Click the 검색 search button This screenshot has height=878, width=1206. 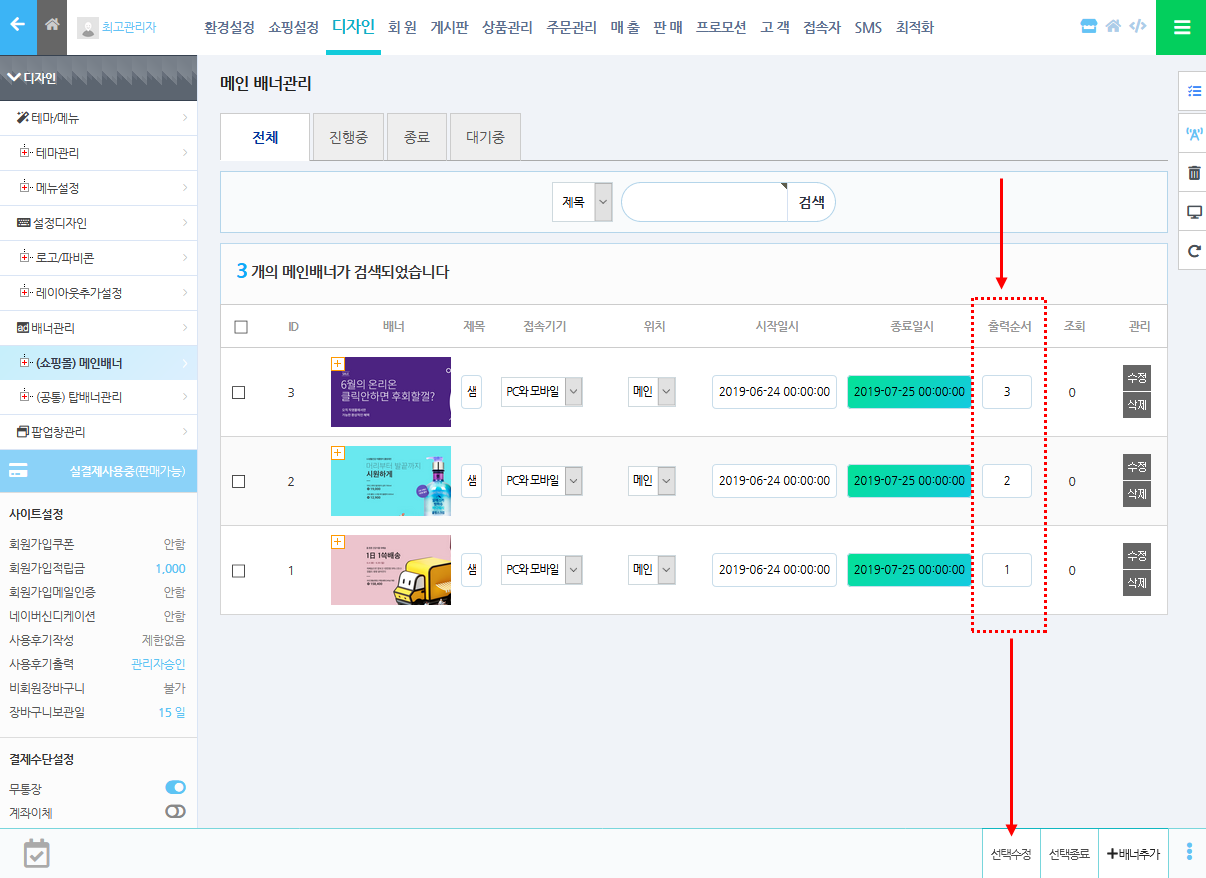pyautogui.click(x=810, y=201)
